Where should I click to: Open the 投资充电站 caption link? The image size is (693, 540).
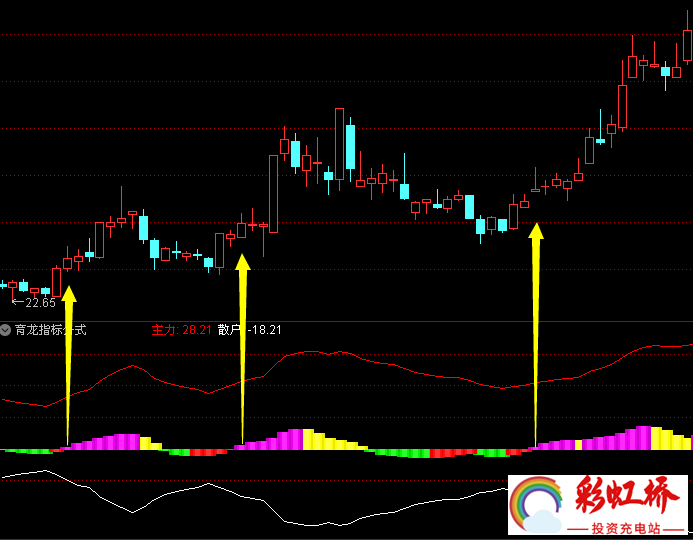click(x=625, y=528)
